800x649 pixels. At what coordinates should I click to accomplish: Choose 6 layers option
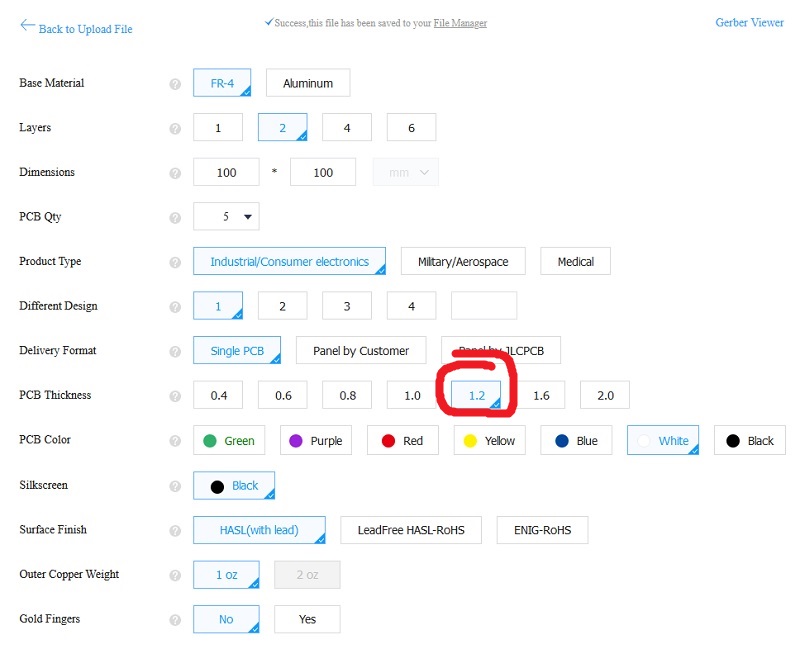411,128
